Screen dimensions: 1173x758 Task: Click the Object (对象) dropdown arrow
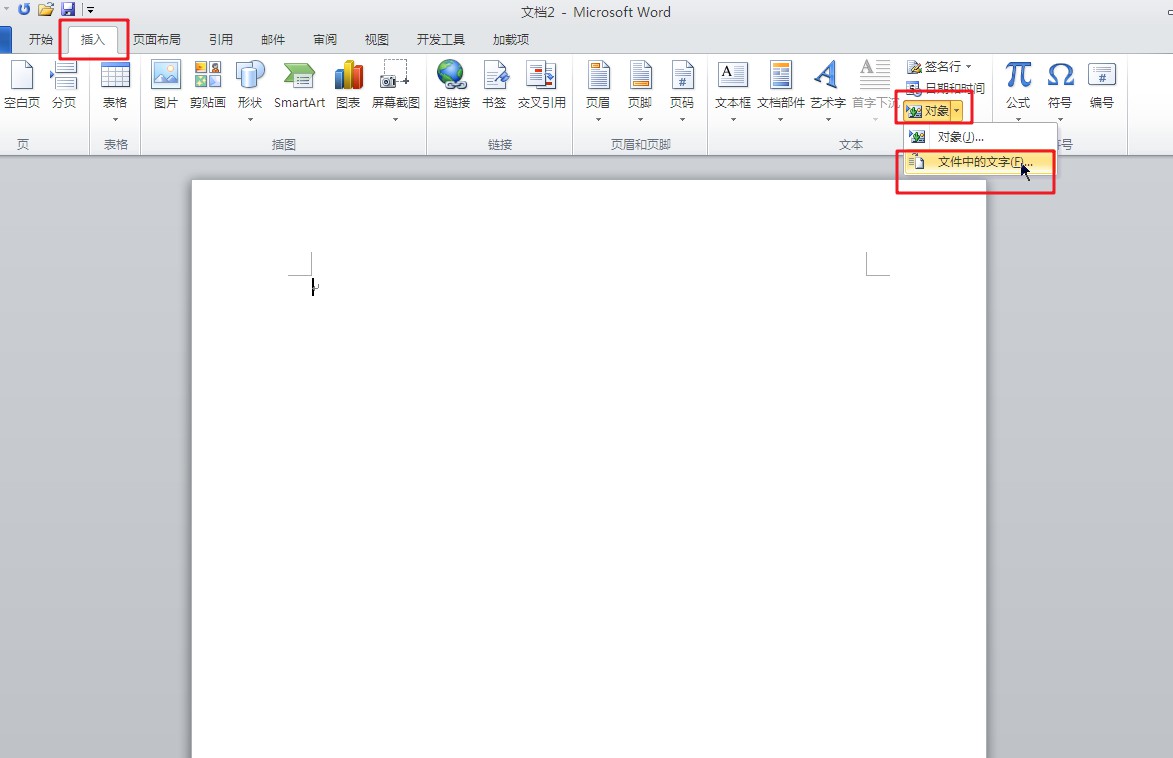click(x=956, y=111)
